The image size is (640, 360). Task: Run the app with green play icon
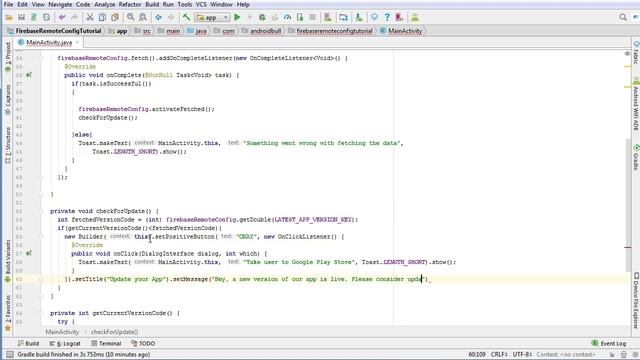[x=237, y=18]
